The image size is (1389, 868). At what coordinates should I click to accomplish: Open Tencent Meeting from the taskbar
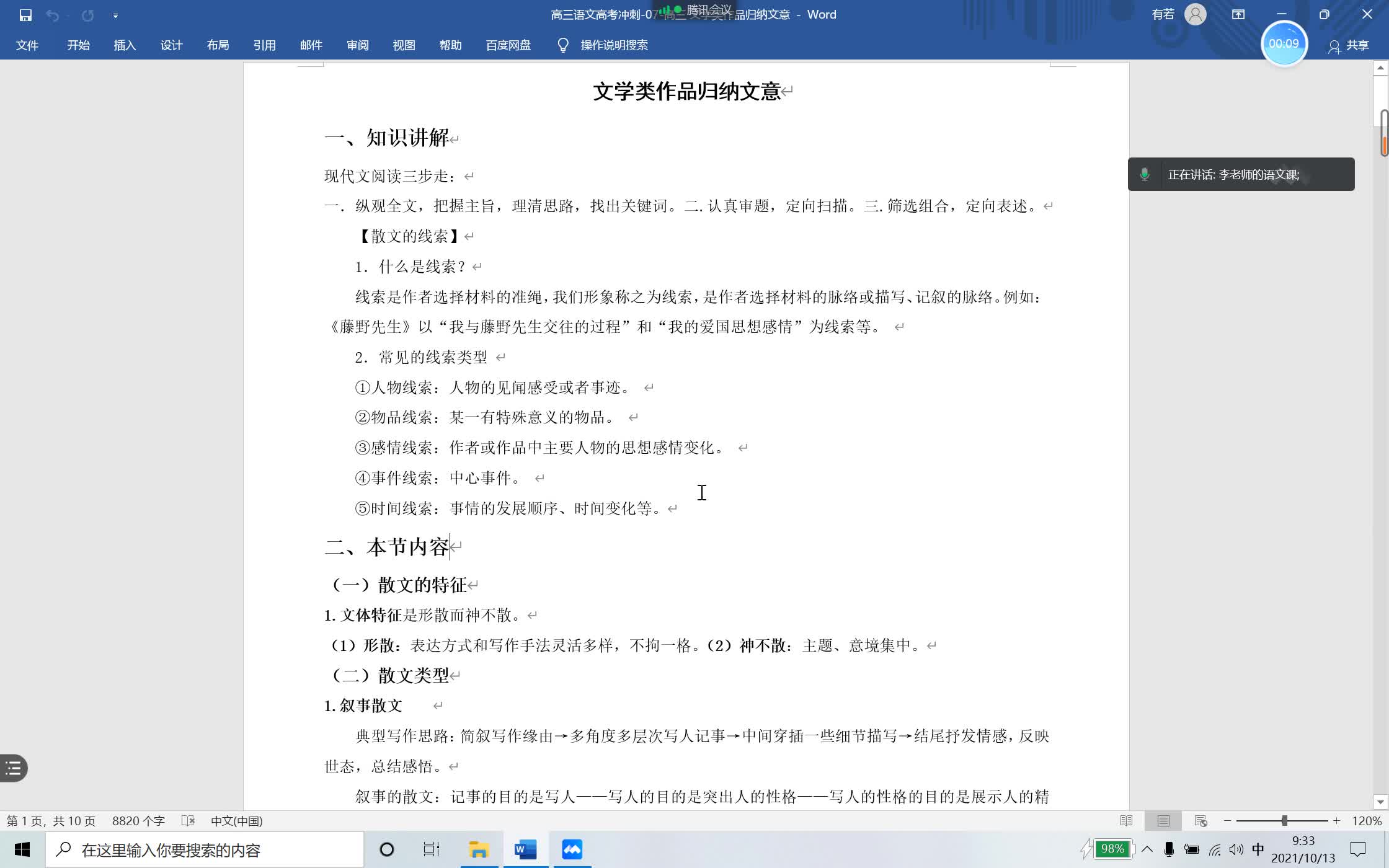[x=572, y=849]
